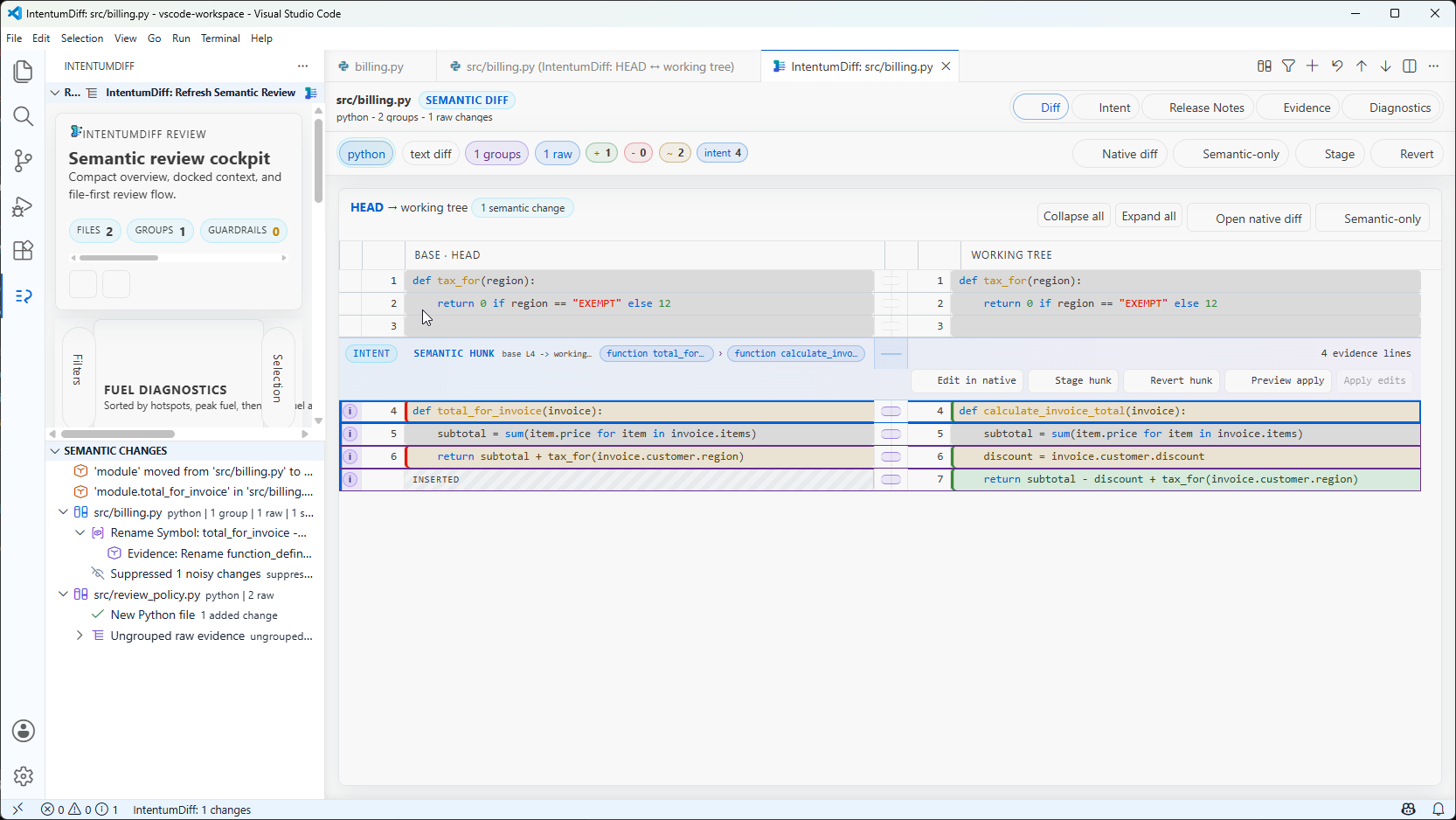The height and width of the screenshot is (820, 1456).
Task: Click the filter funnel icon in editor toolbar
Action: coord(1288,66)
